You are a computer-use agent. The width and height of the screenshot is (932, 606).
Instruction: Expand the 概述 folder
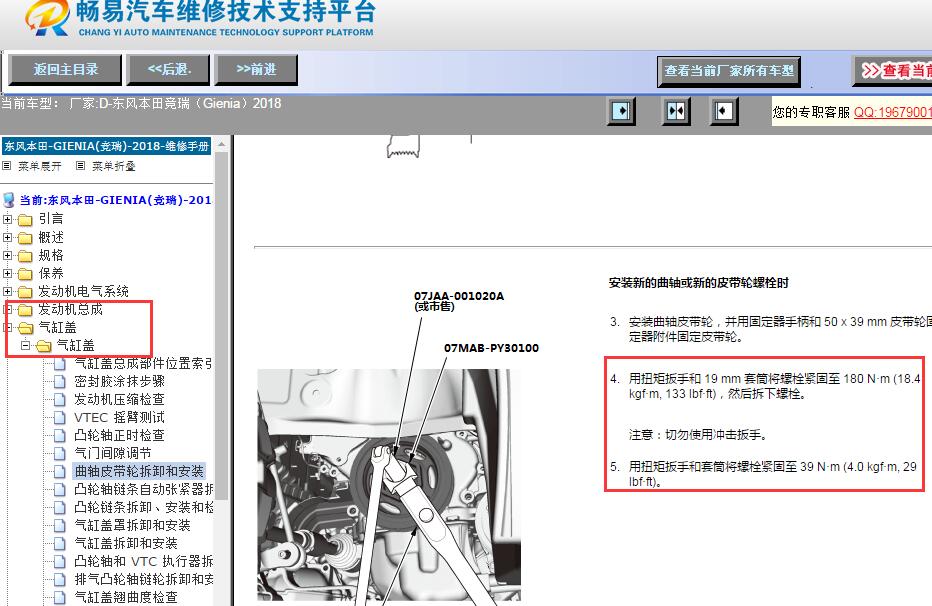point(8,238)
